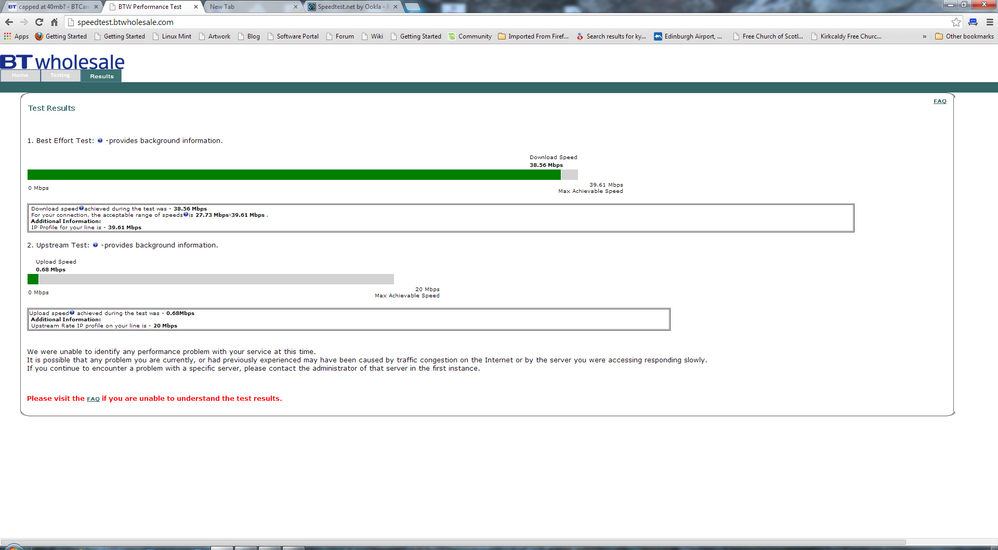The width and height of the screenshot is (998, 550).
Task: Open the Software Portal bookmark
Action: point(293,36)
